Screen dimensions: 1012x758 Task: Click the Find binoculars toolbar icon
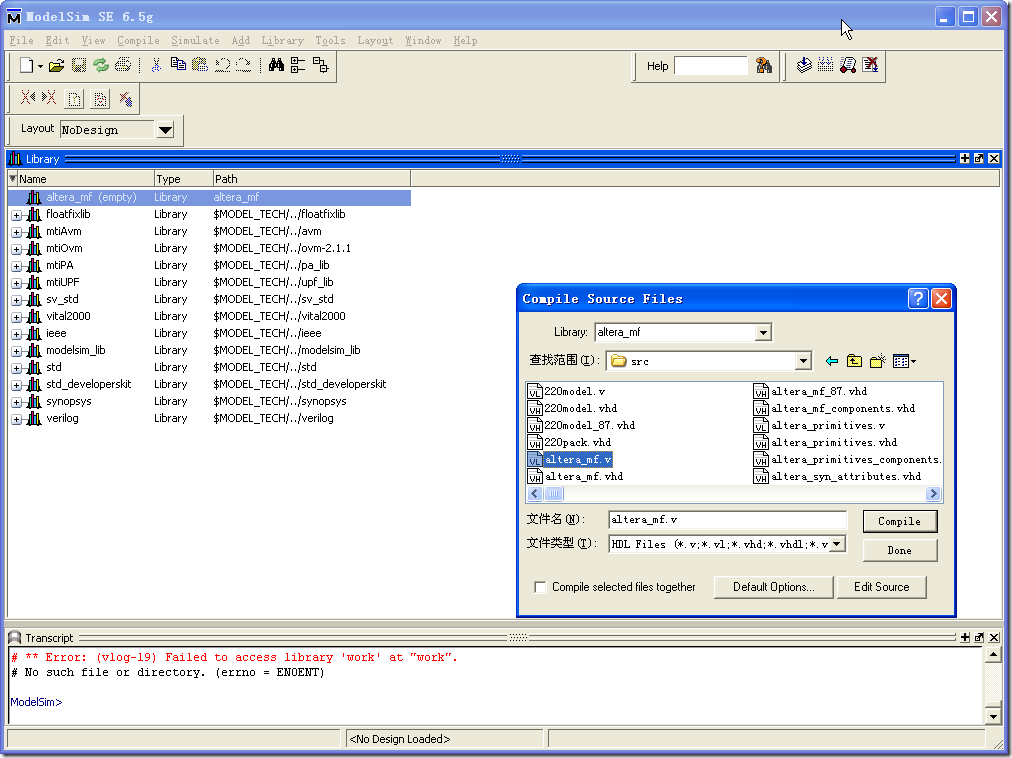coord(277,66)
